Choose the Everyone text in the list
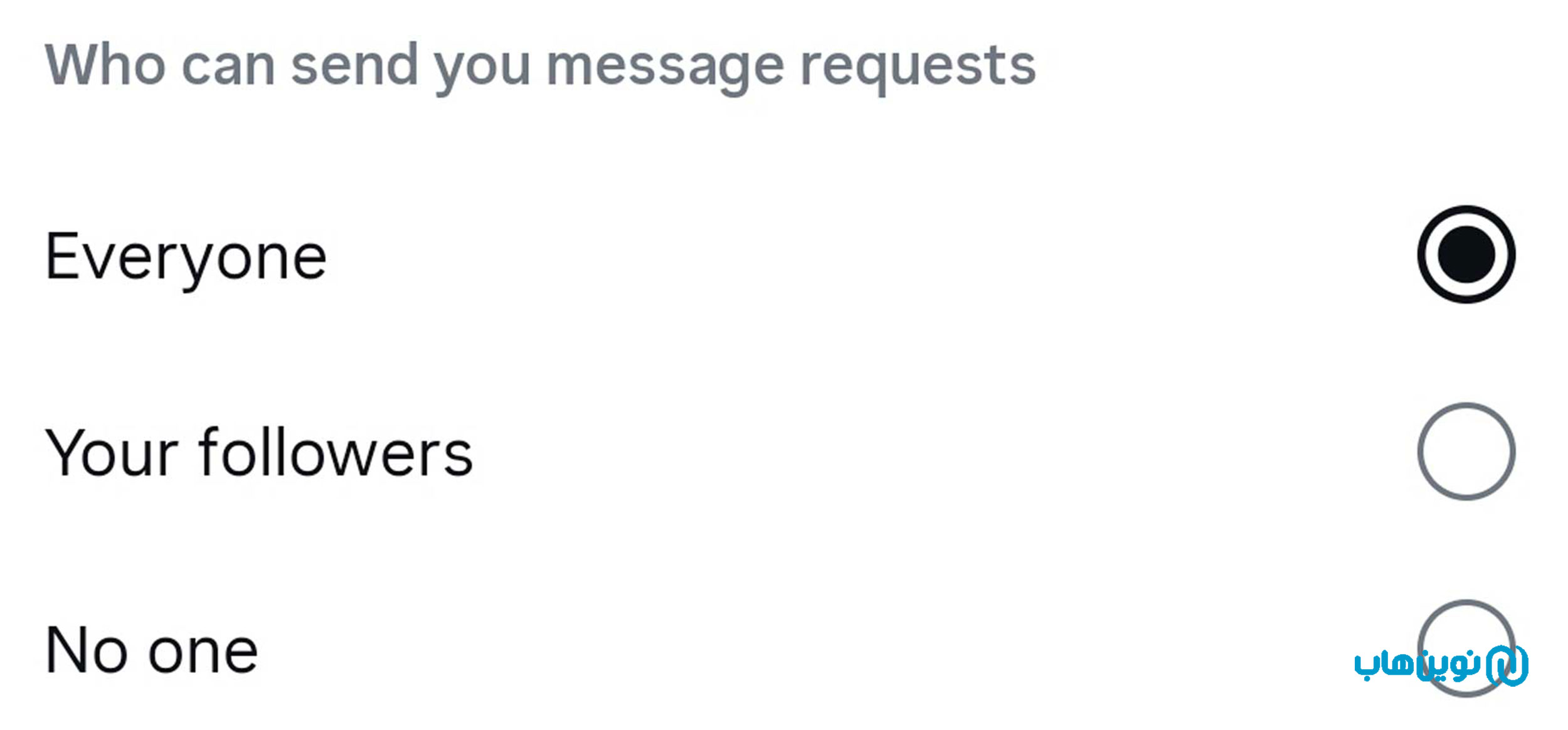 (186, 257)
